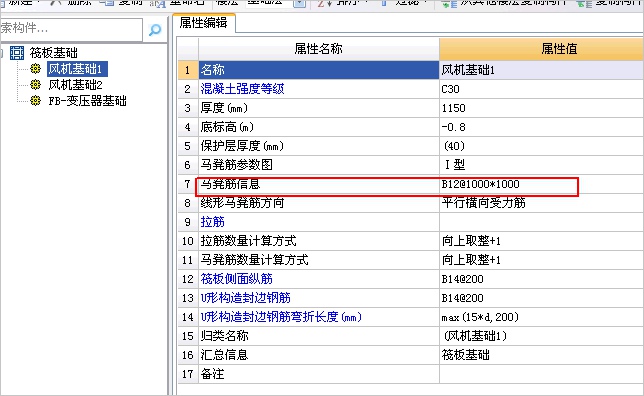This screenshot has width=644, height=396.
Task: Edit the B12@1000*1000 value cell
Action: [x=542, y=184]
